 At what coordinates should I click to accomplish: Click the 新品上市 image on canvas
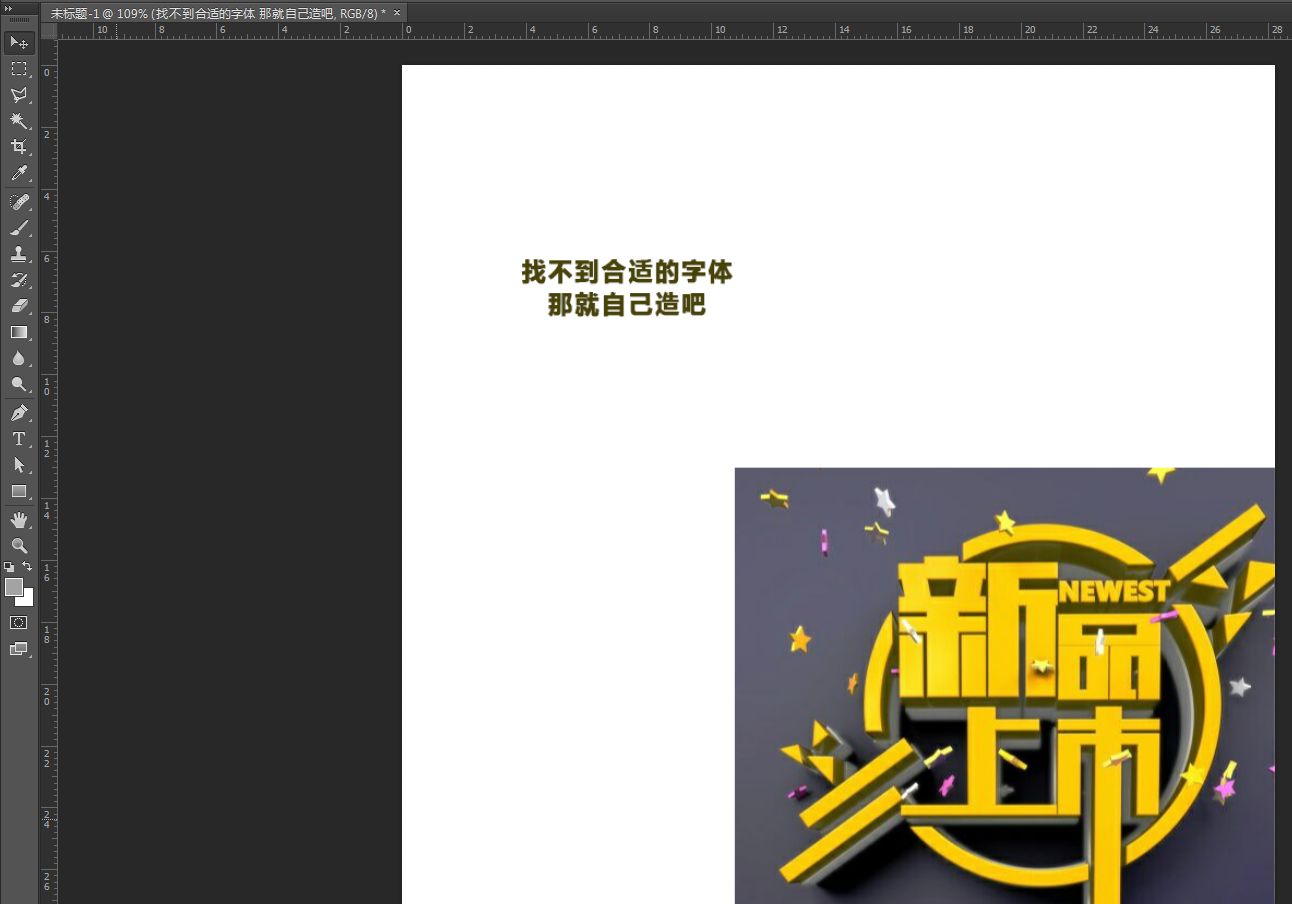tap(1005, 686)
